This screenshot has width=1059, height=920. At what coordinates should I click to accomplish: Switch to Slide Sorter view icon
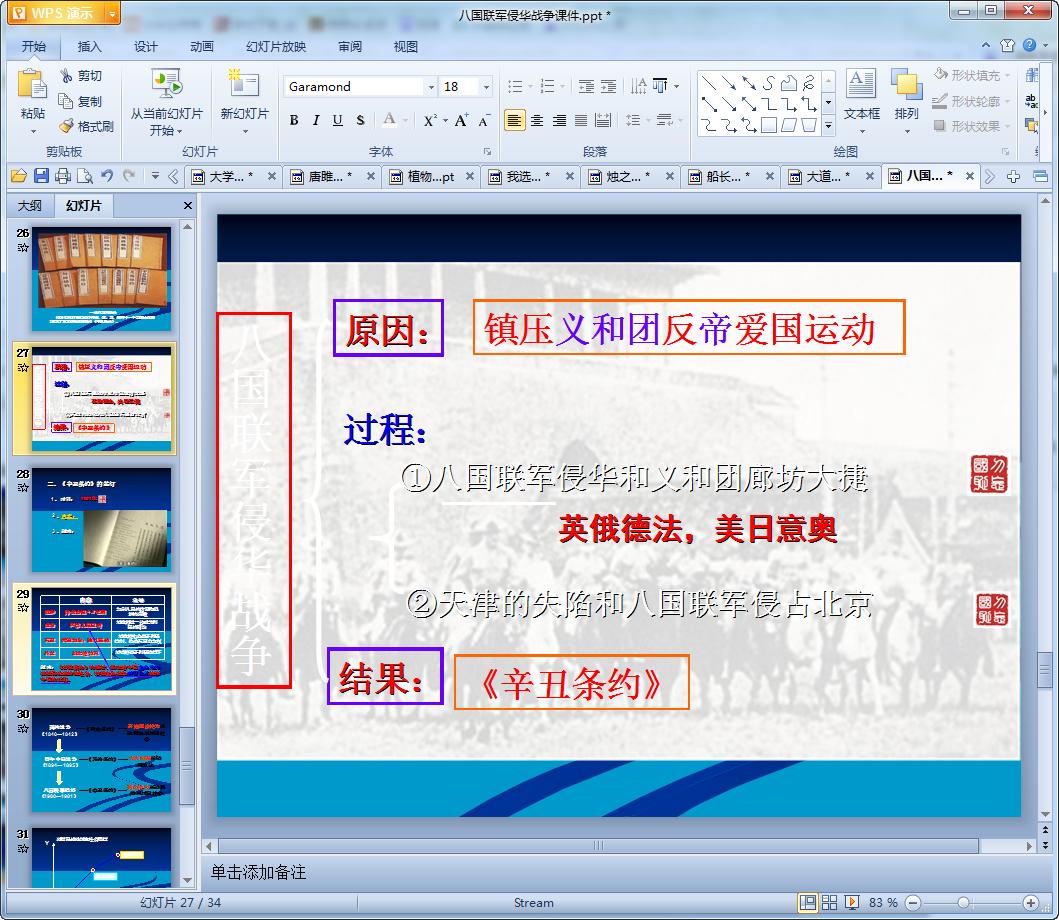(829, 902)
